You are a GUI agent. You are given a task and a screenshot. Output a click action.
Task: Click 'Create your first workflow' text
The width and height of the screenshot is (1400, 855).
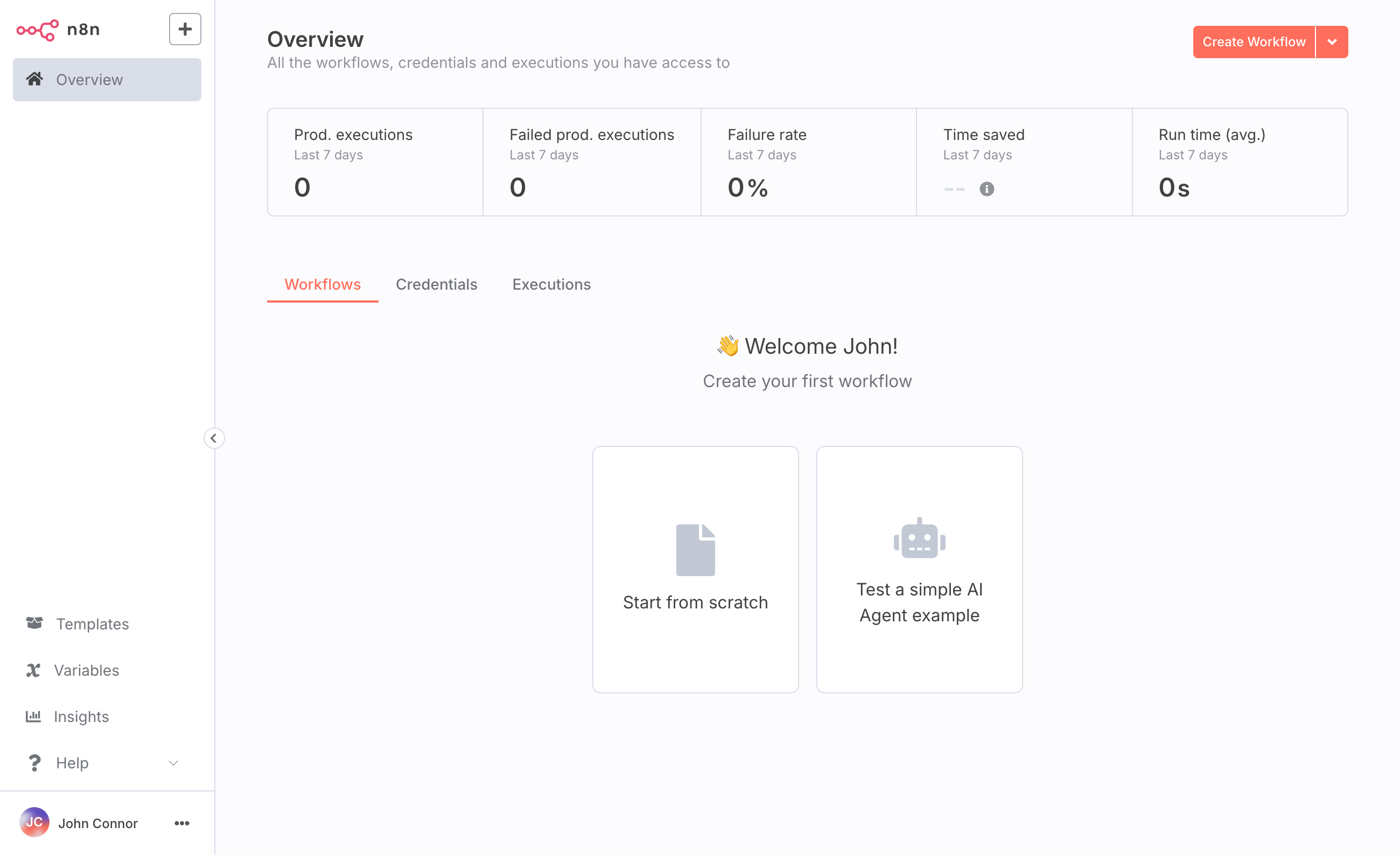807,381
